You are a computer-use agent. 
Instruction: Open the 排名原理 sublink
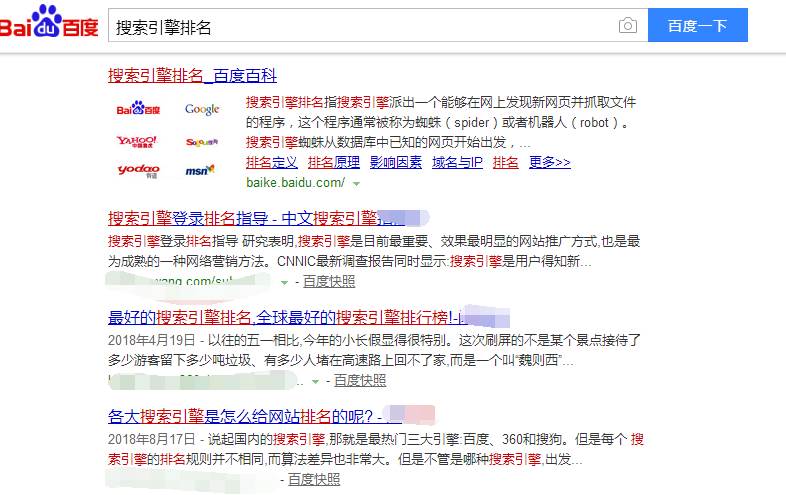click(x=334, y=162)
